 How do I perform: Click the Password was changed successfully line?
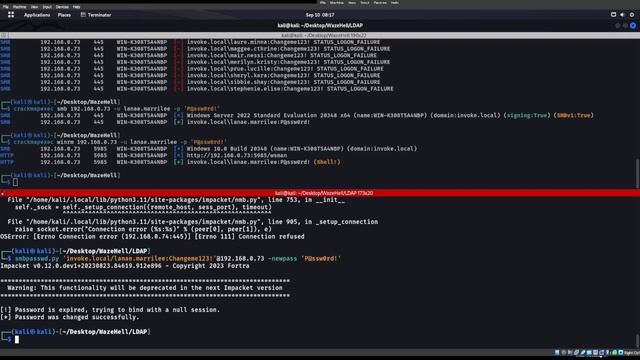pyautogui.click(x=70, y=317)
